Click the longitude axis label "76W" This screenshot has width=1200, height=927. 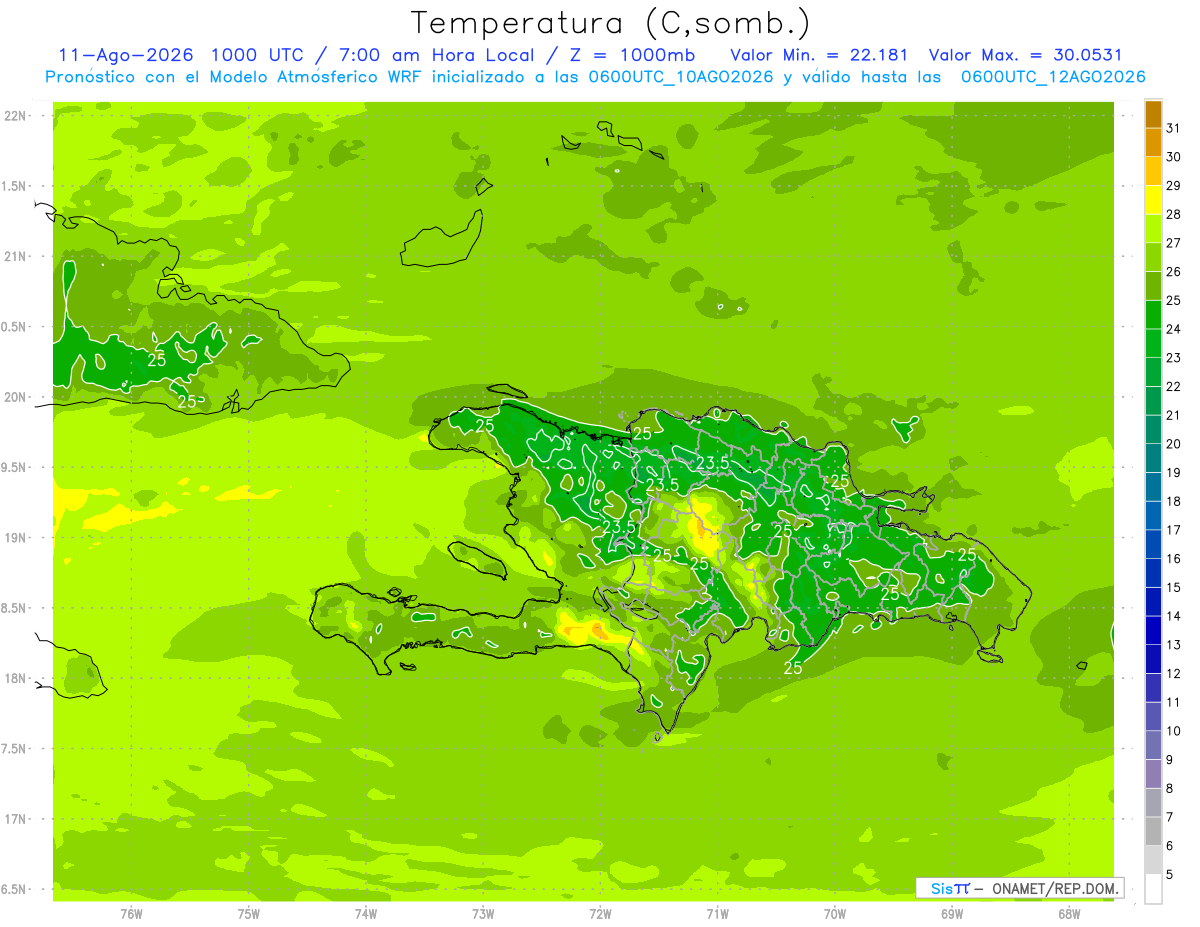pos(131,914)
